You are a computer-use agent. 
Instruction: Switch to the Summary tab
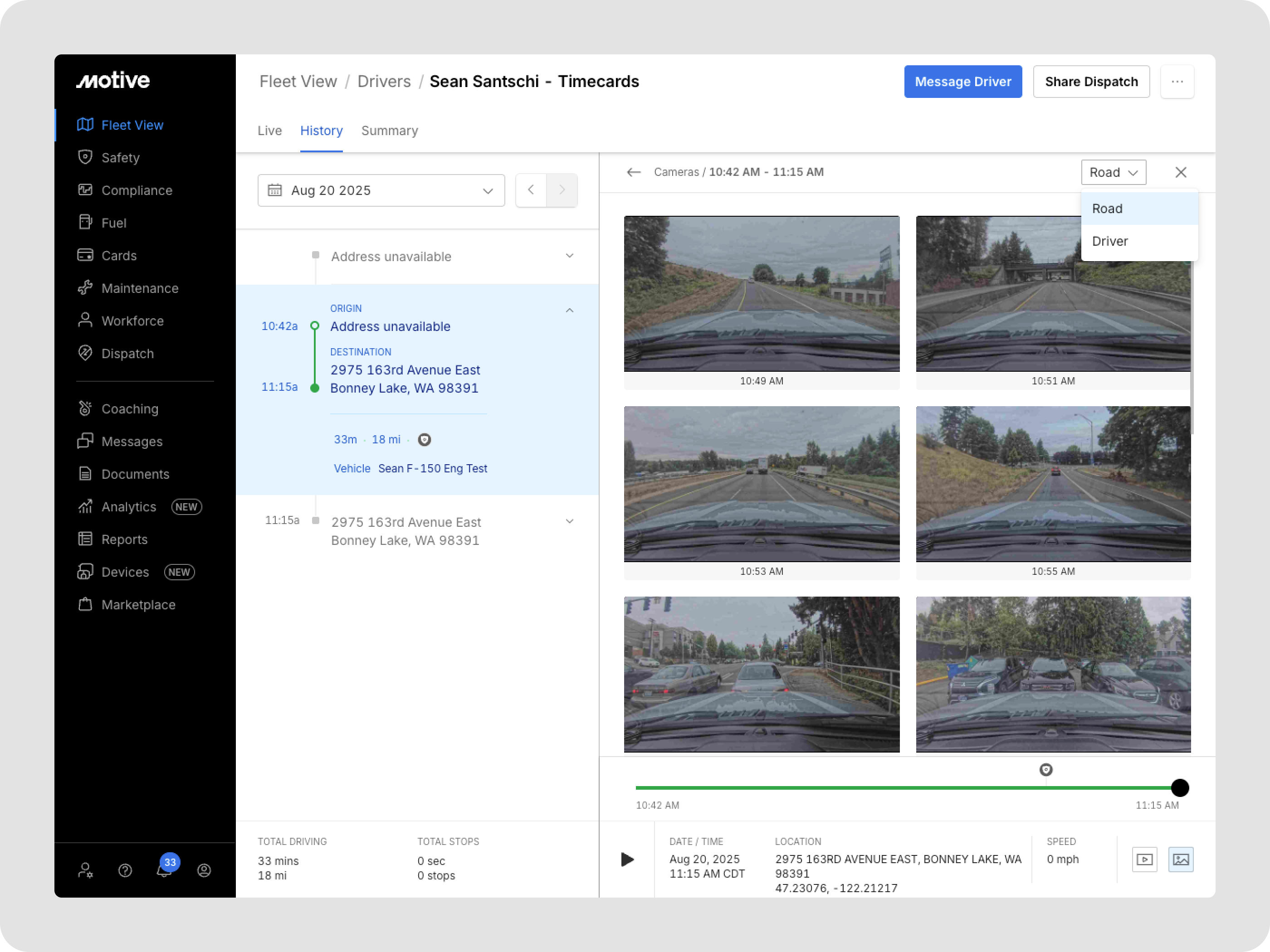point(389,131)
